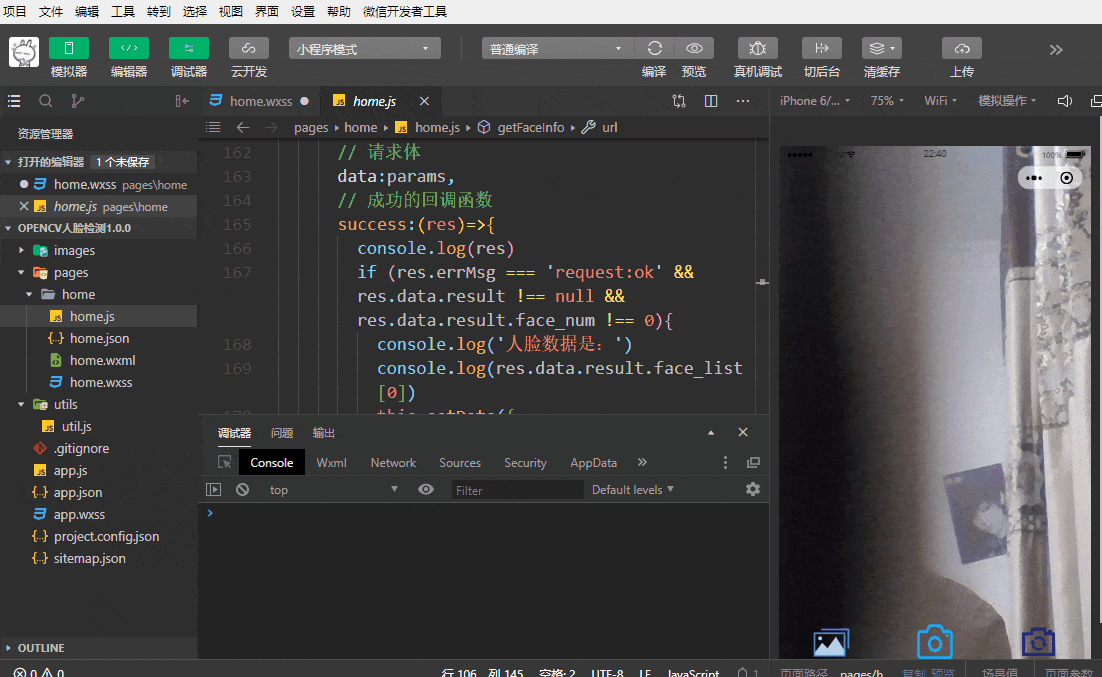Toggle the 模拟器 simulator panel button

point(69,48)
